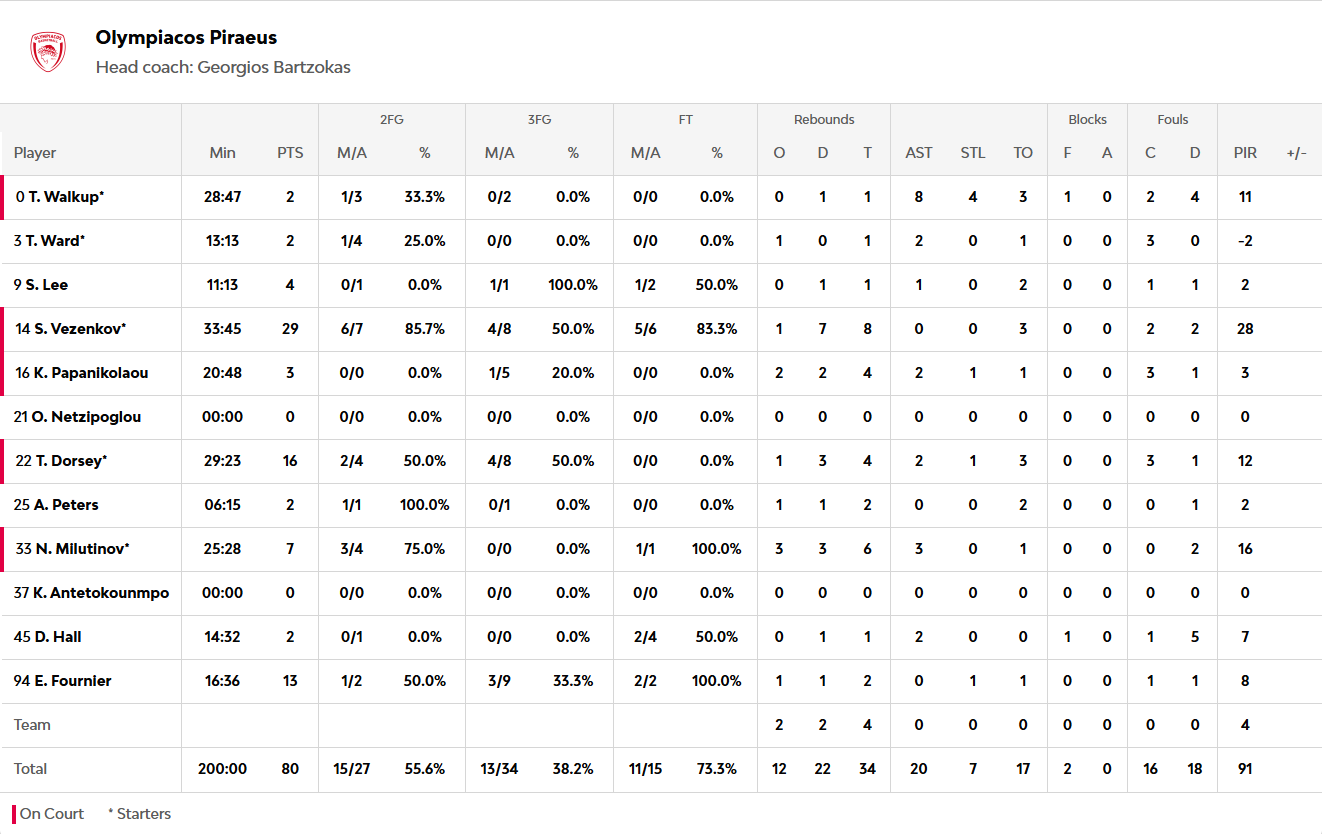1322x834 pixels.
Task: Sort by the +/- column header
Action: (x=1296, y=153)
